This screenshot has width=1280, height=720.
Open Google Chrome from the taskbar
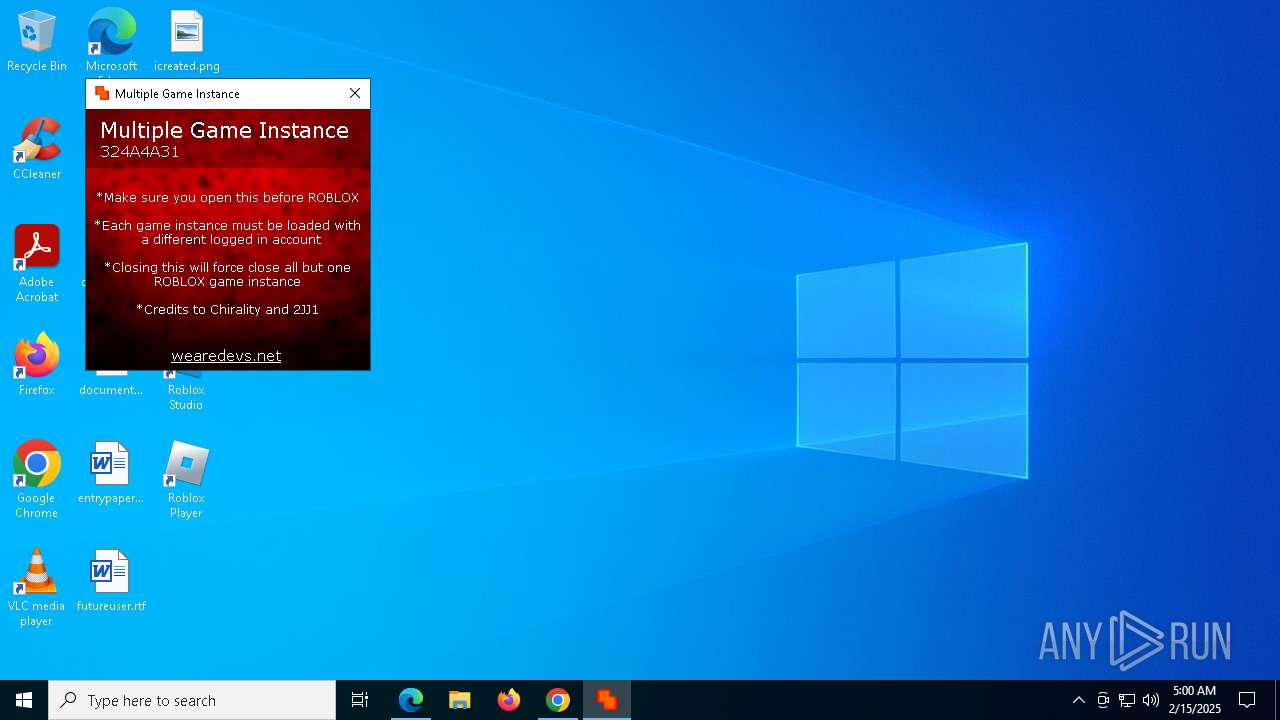coord(557,700)
